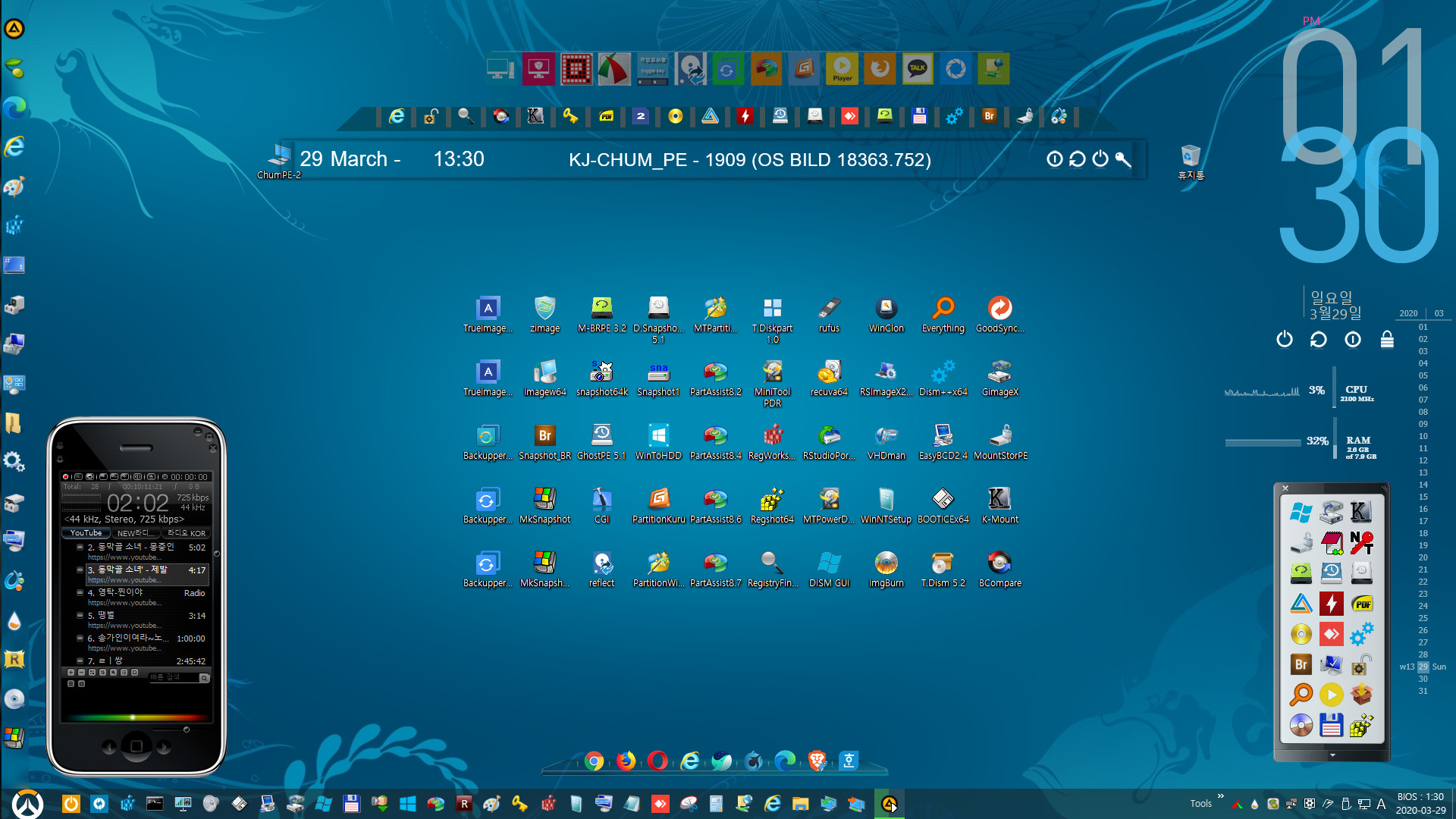Switch to the NEW라디 playlist tab

click(134, 533)
